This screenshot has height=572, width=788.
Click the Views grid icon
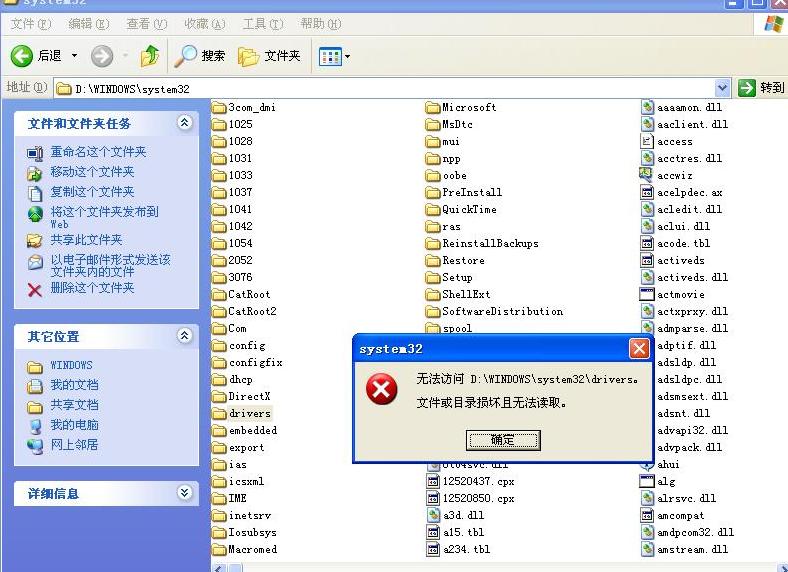click(x=330, y=56)
